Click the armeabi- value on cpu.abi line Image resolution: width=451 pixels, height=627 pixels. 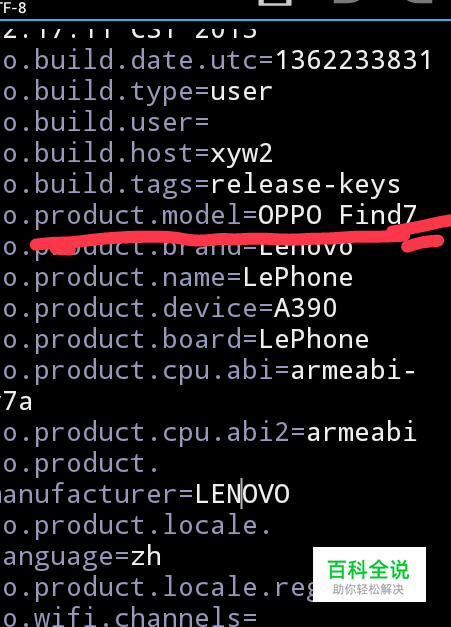[x=353, y=371]
